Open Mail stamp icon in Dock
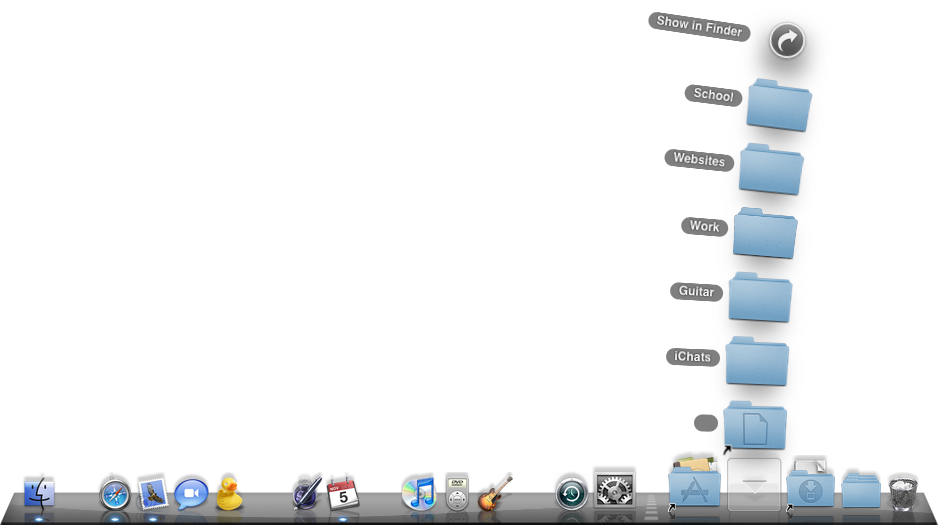Screen dimensions: 938x525 [153, 493]
